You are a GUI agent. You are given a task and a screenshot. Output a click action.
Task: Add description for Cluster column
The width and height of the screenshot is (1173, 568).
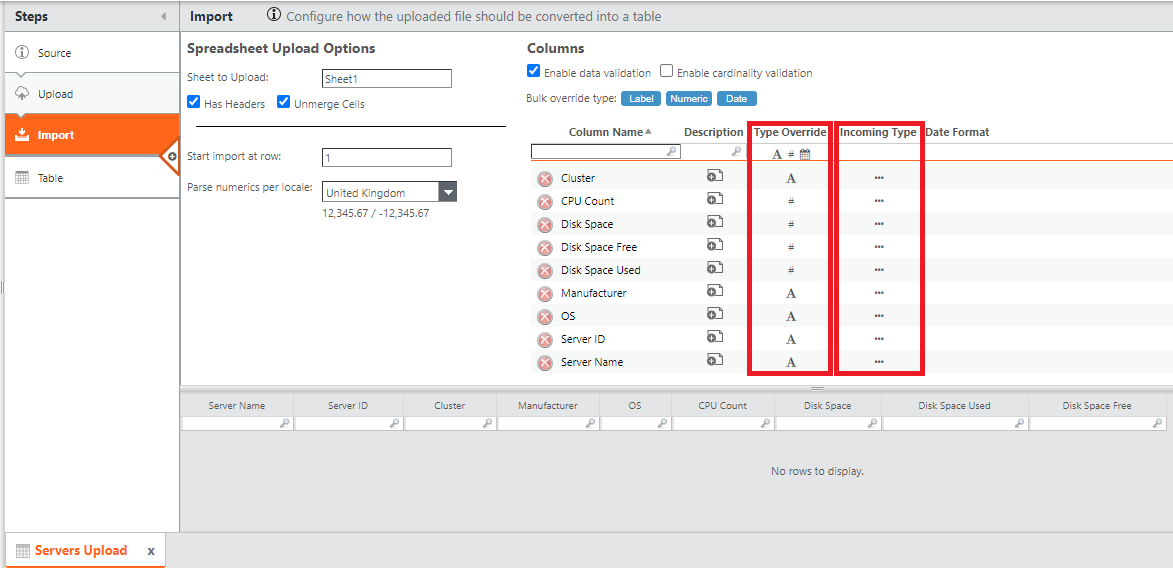coord(714,176)
